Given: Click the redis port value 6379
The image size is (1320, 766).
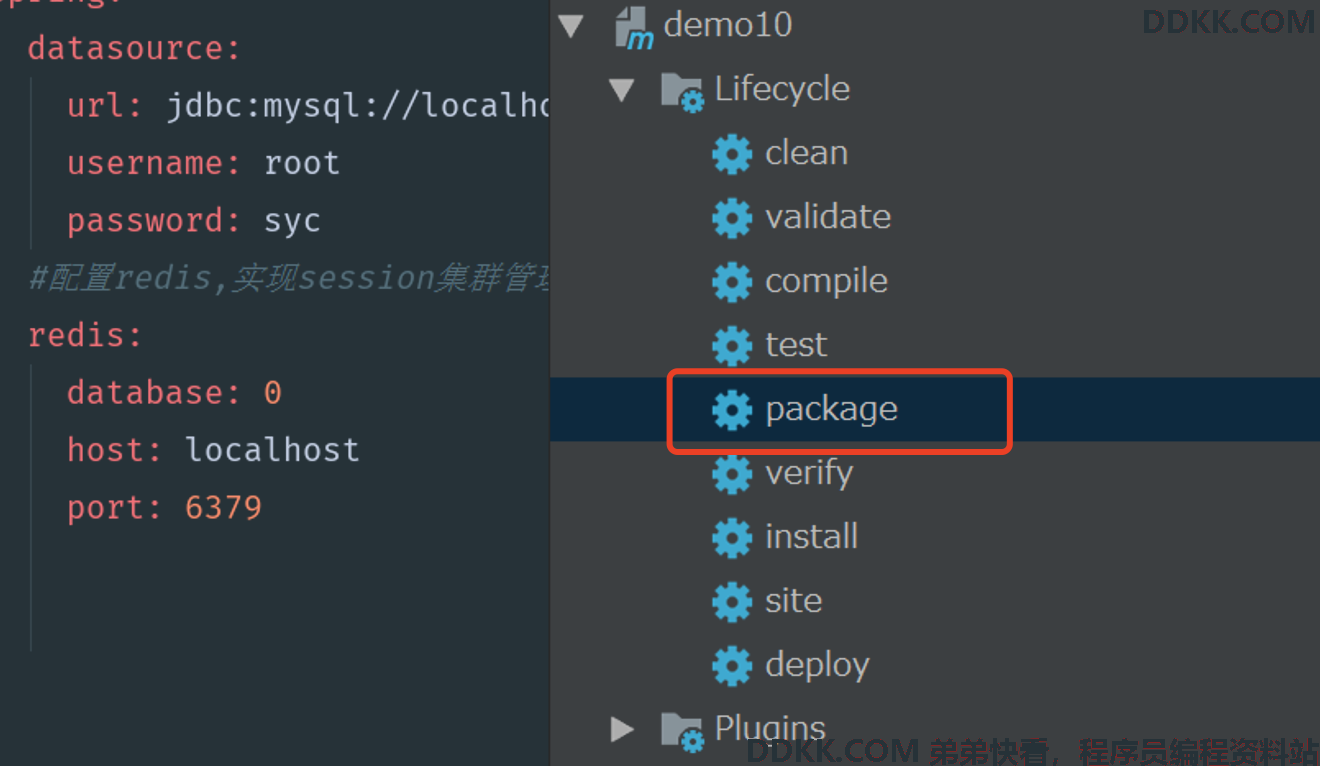Looking at the screenshot, I should tap(223, 507).
